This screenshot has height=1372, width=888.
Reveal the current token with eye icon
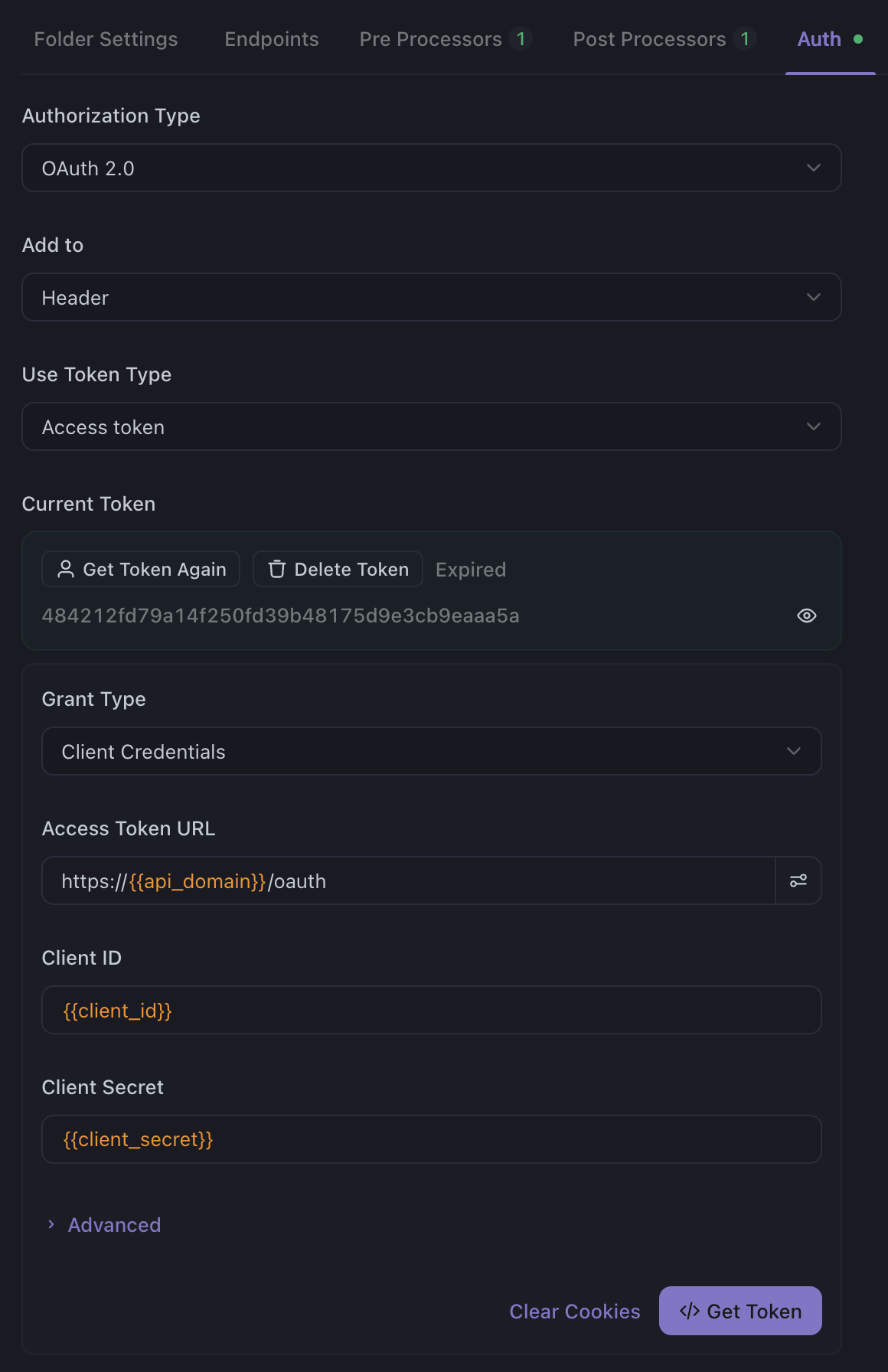click(807, 616)
